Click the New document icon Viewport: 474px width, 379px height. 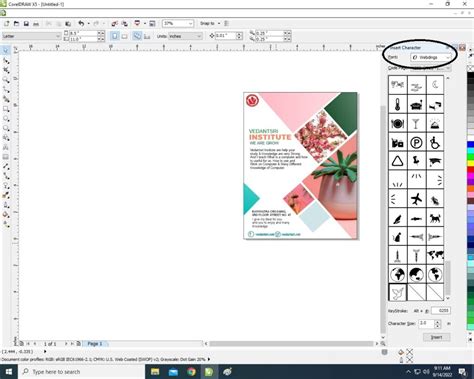point(6,24)
